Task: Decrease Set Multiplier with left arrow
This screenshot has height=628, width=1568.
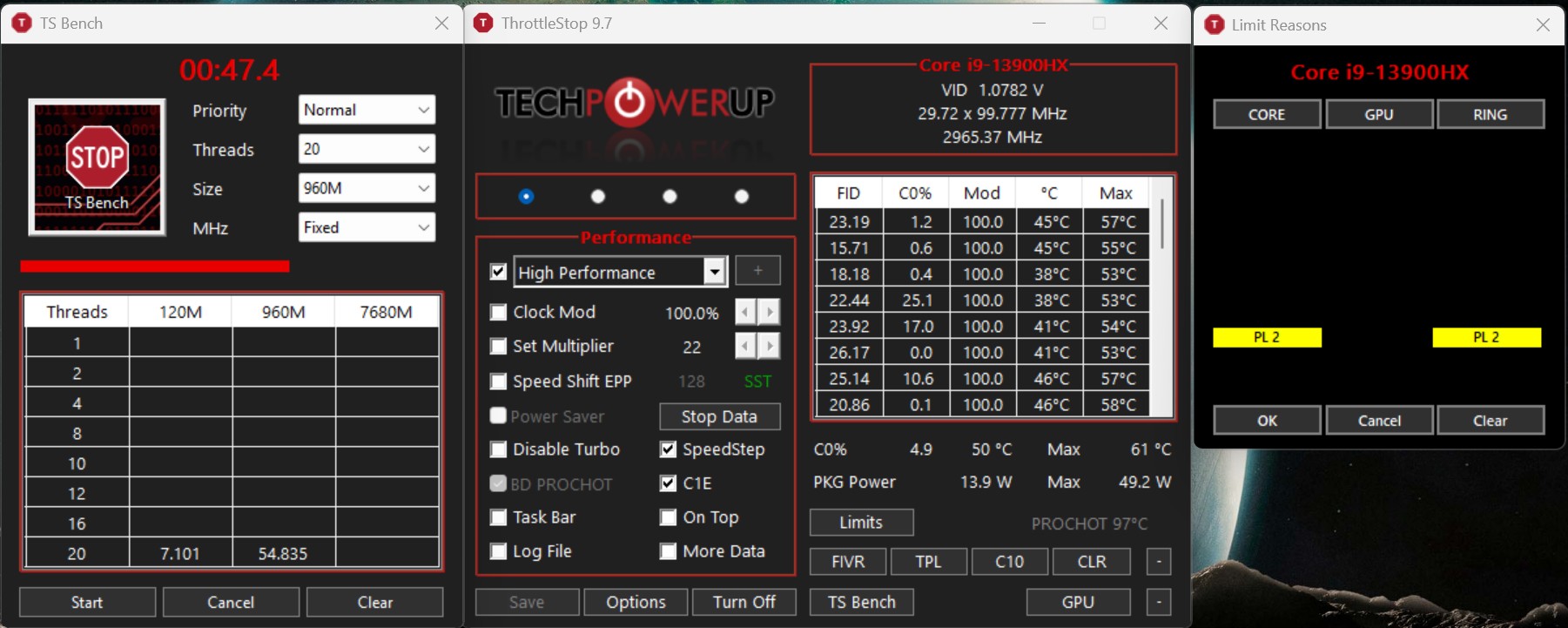Action: click(746, 347)
